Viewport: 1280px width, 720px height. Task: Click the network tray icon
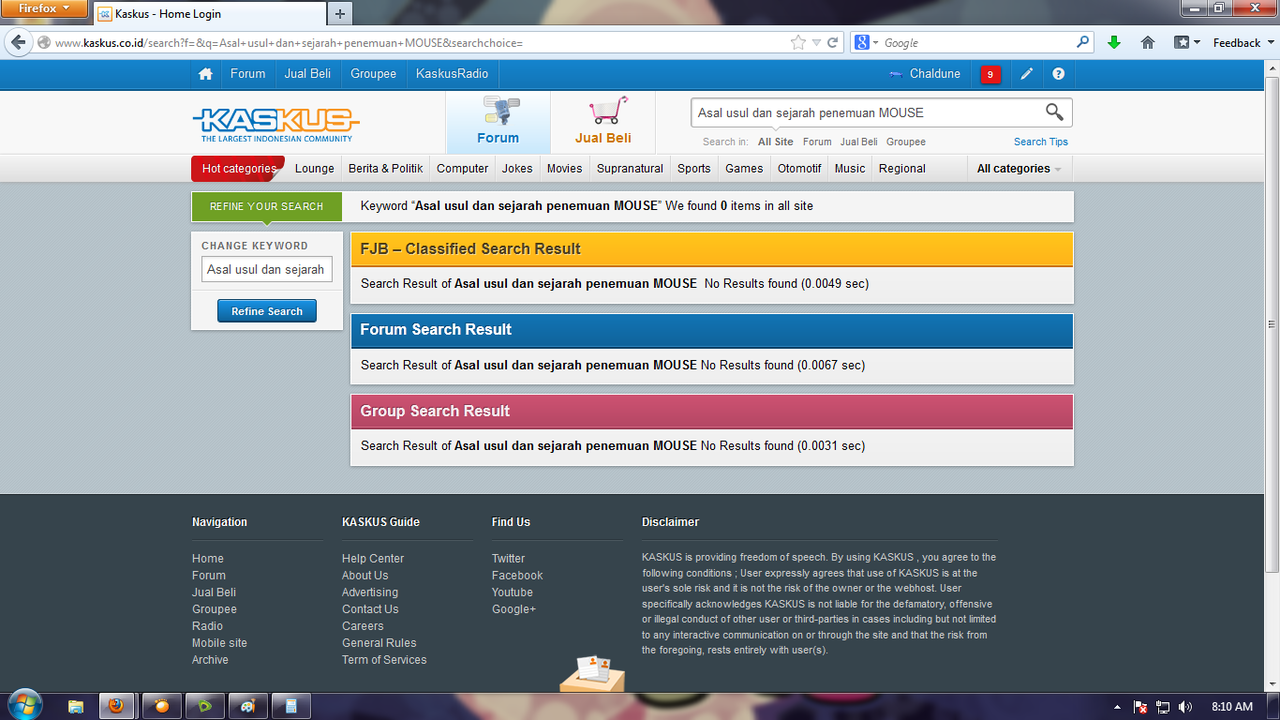[1163, 707]
